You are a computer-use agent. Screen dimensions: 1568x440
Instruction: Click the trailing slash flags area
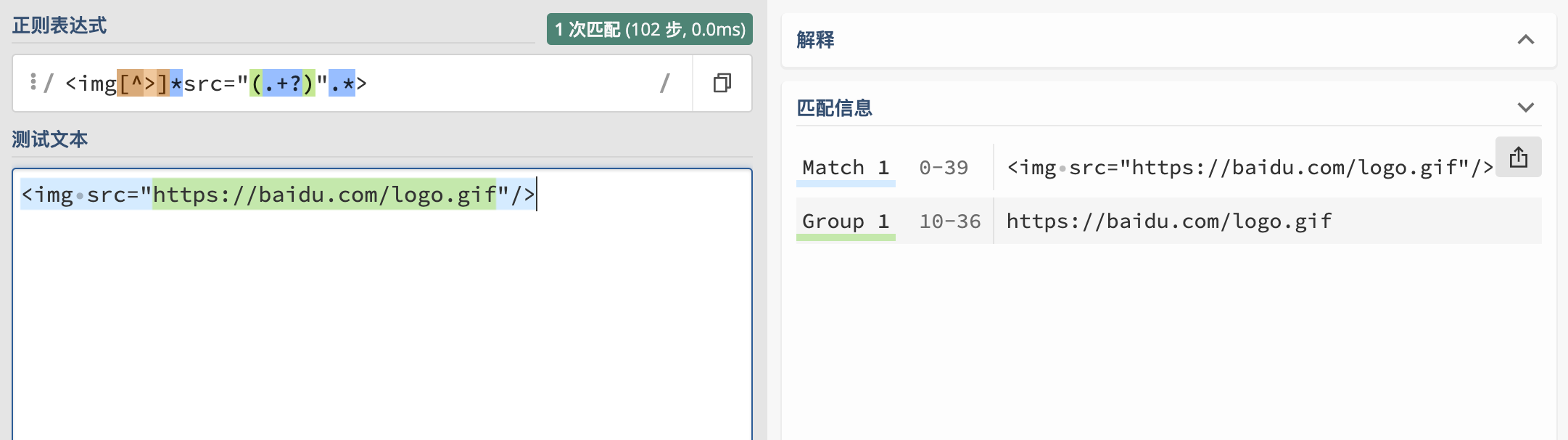[x=664, y=83]
